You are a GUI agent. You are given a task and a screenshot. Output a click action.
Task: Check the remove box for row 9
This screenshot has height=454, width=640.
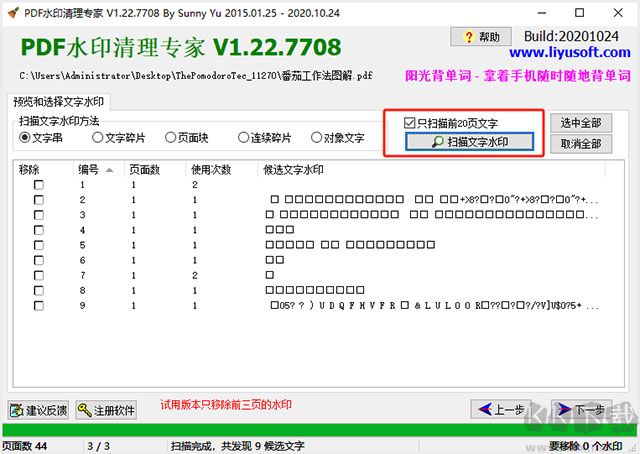pos(39,306)
